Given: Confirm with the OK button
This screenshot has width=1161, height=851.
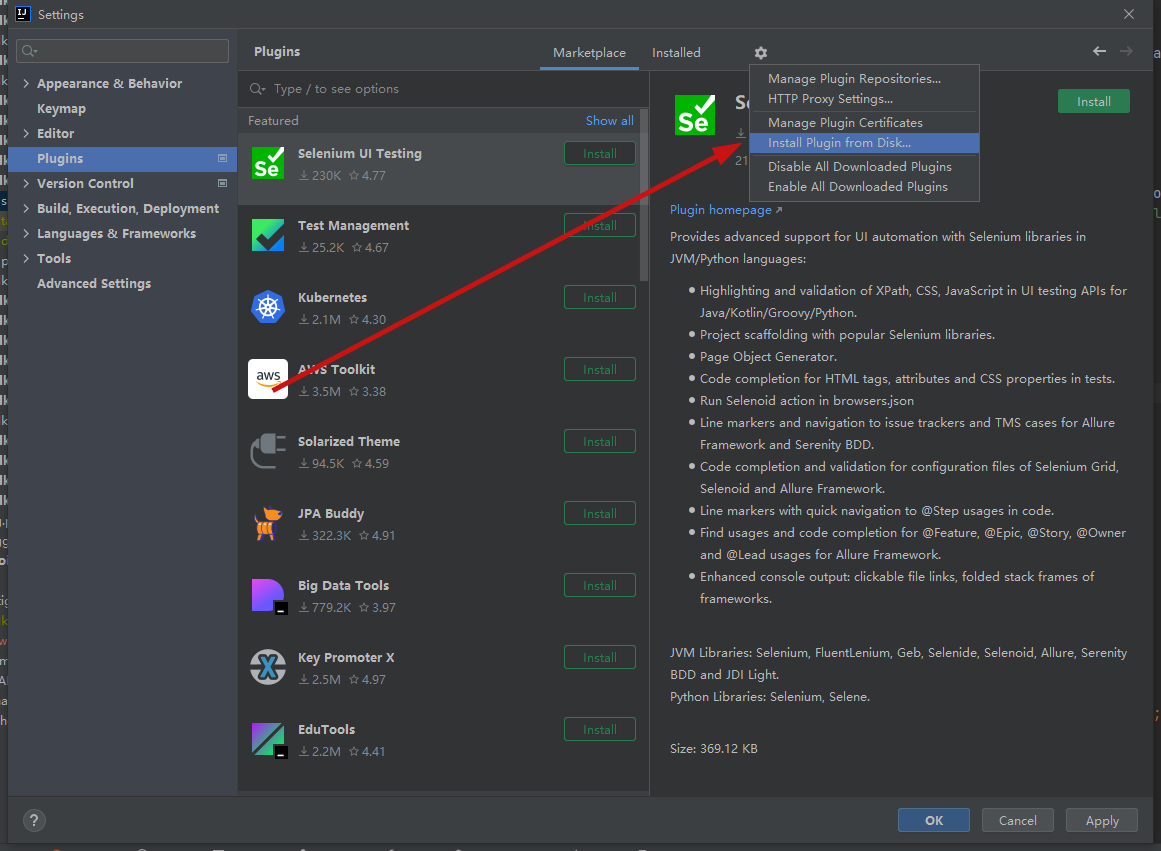Looking at the screenshot, I should click(x=934, y=820).
